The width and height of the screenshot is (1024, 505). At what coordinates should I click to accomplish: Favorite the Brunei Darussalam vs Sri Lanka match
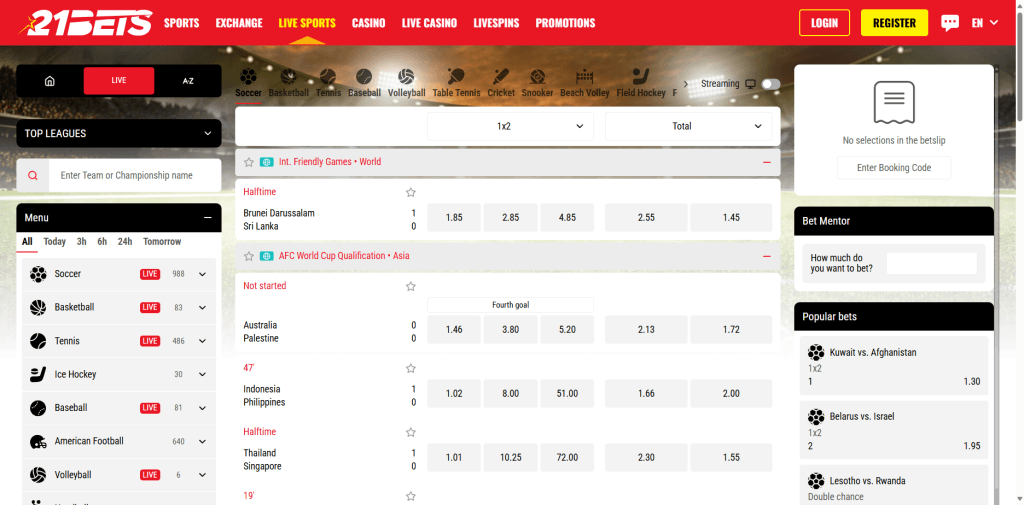(411, 192)
